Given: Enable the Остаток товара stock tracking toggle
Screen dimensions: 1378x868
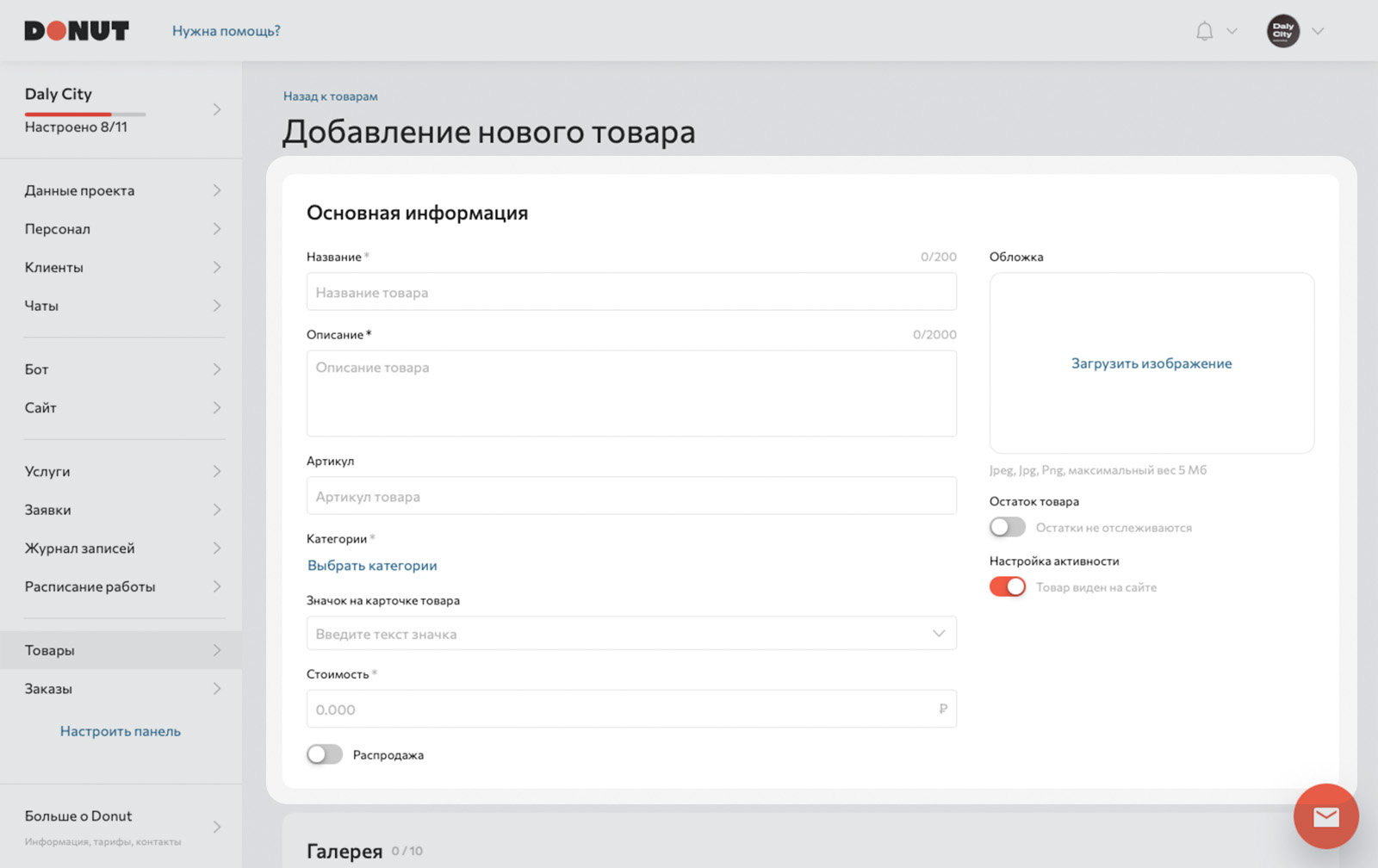Looking at the screenshot, I should pyautogui.click(x=1007, y=527).
